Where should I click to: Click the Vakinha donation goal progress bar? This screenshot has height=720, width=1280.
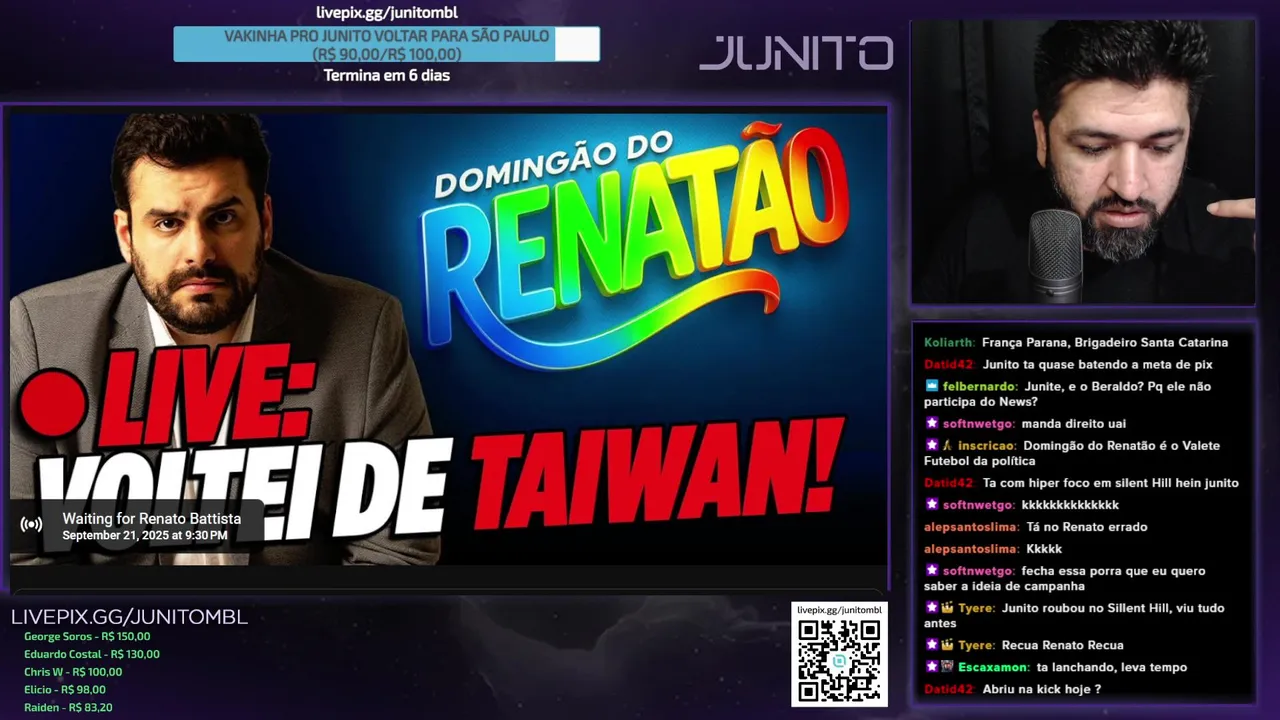tap(386, 44)
